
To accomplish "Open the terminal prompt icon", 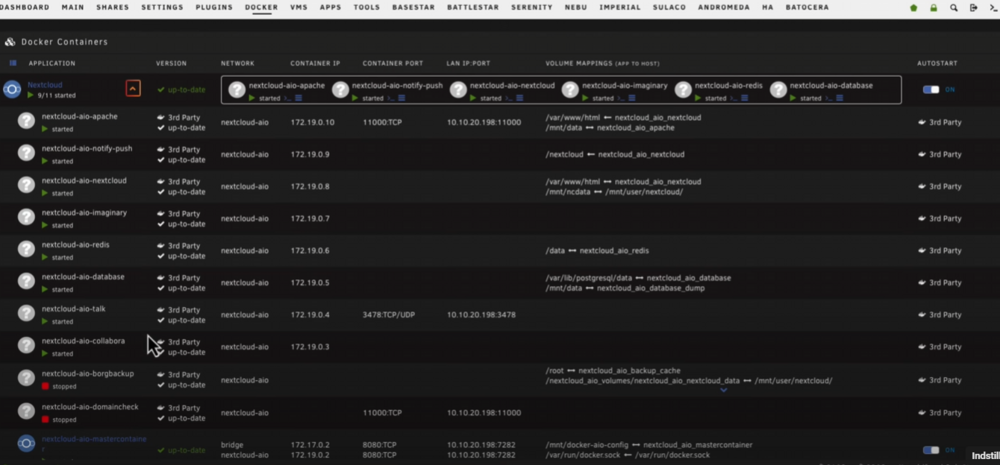I will click(x=993, y=8).
